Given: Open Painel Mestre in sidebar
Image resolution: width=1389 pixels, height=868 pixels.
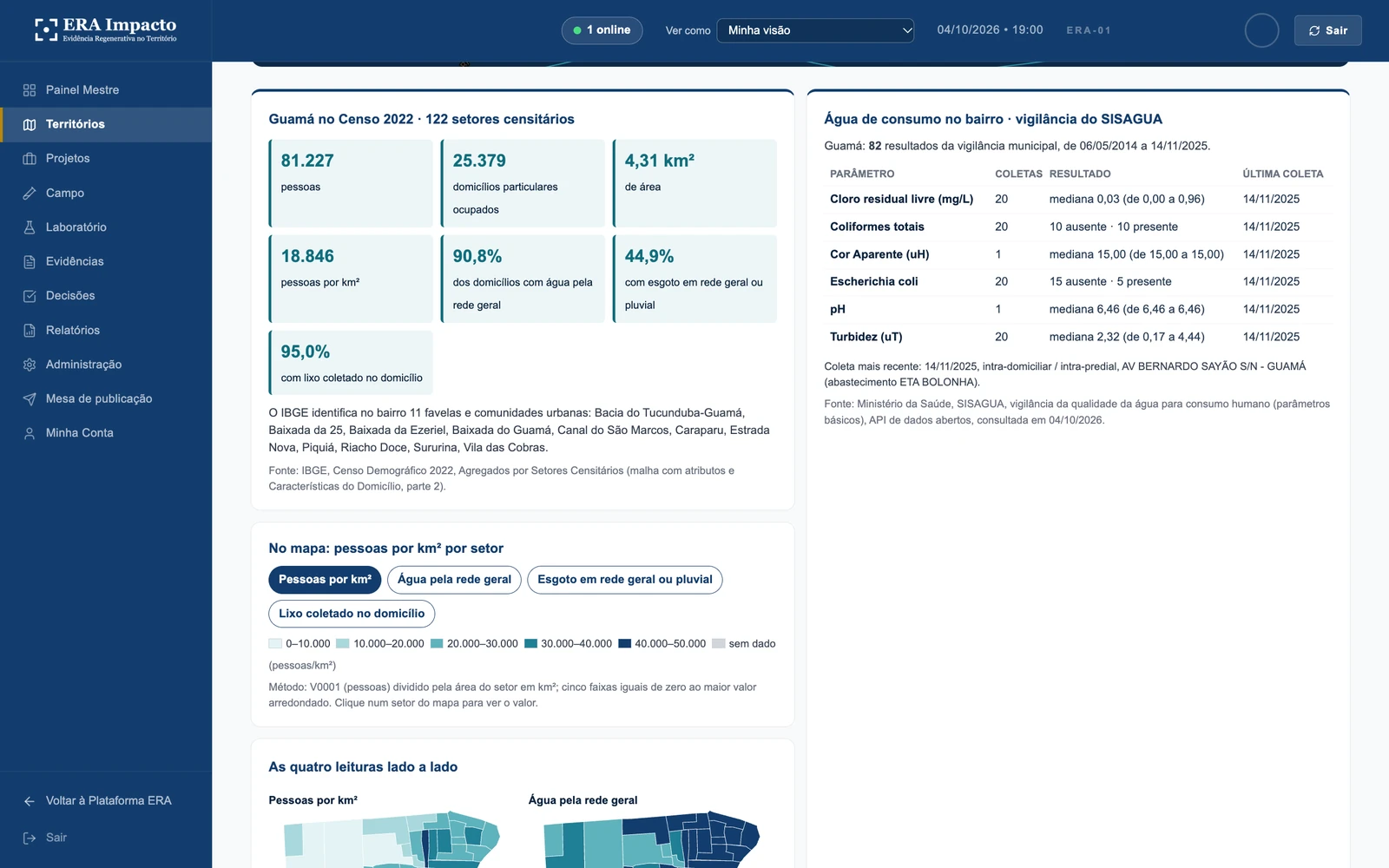Looking at the screenshot, I should (x=106, y=90).
